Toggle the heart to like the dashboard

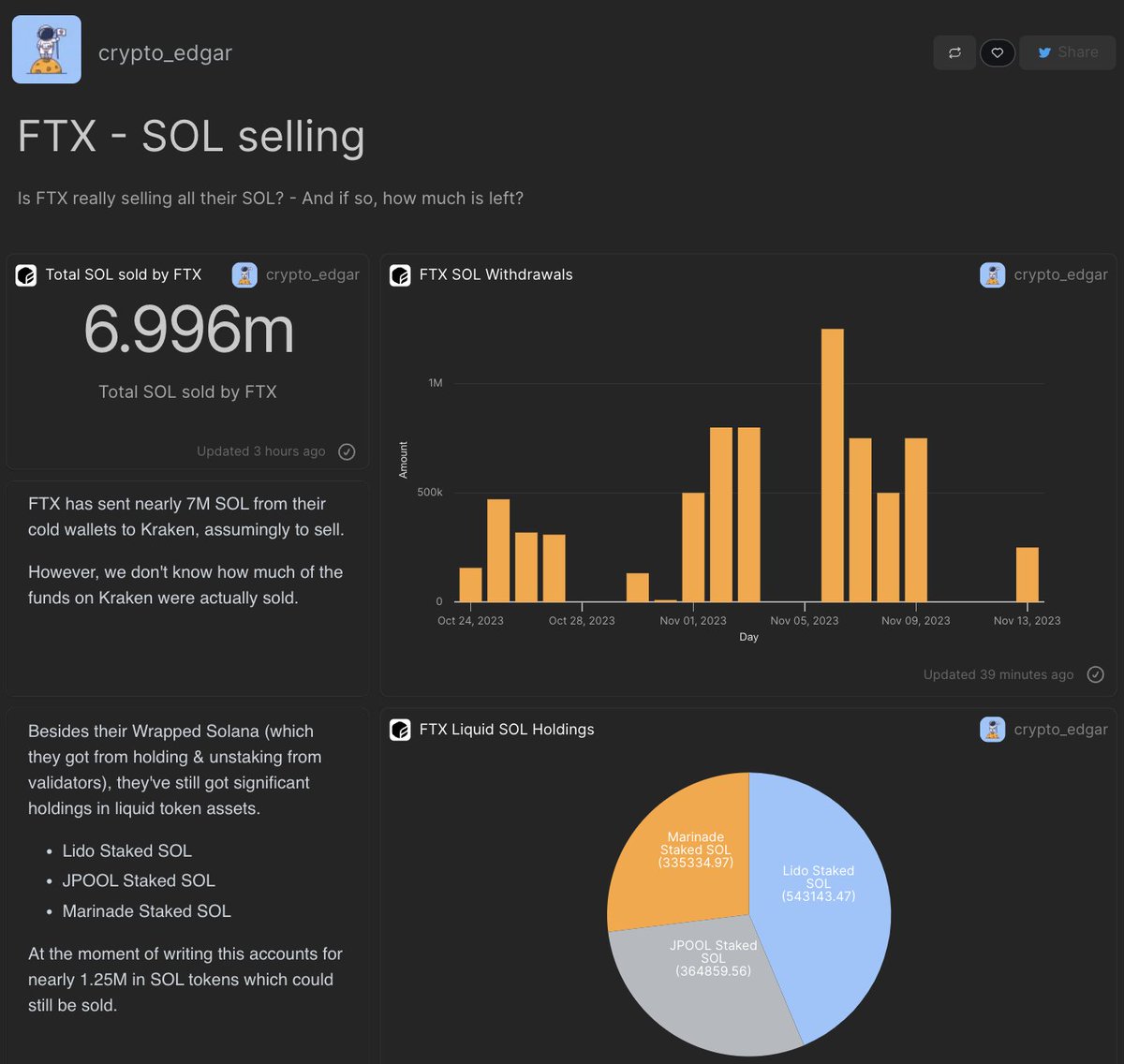click(997, 52)
